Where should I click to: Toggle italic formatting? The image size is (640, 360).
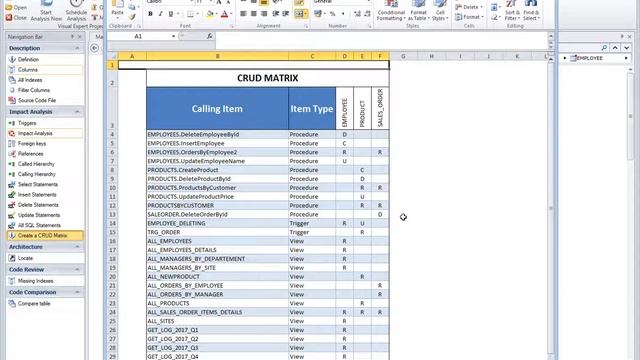160,14
